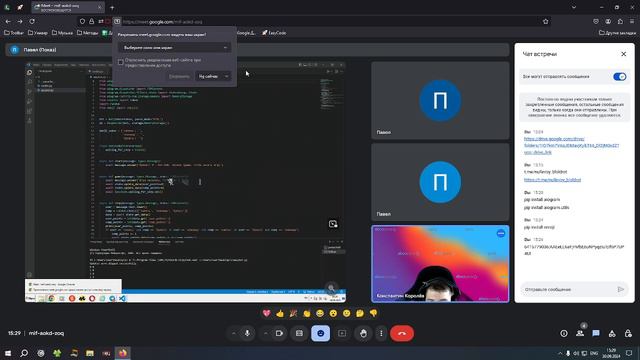640x360 pixels.
Task: Select Константин Королёв video tile
Action: coord(440,264)
